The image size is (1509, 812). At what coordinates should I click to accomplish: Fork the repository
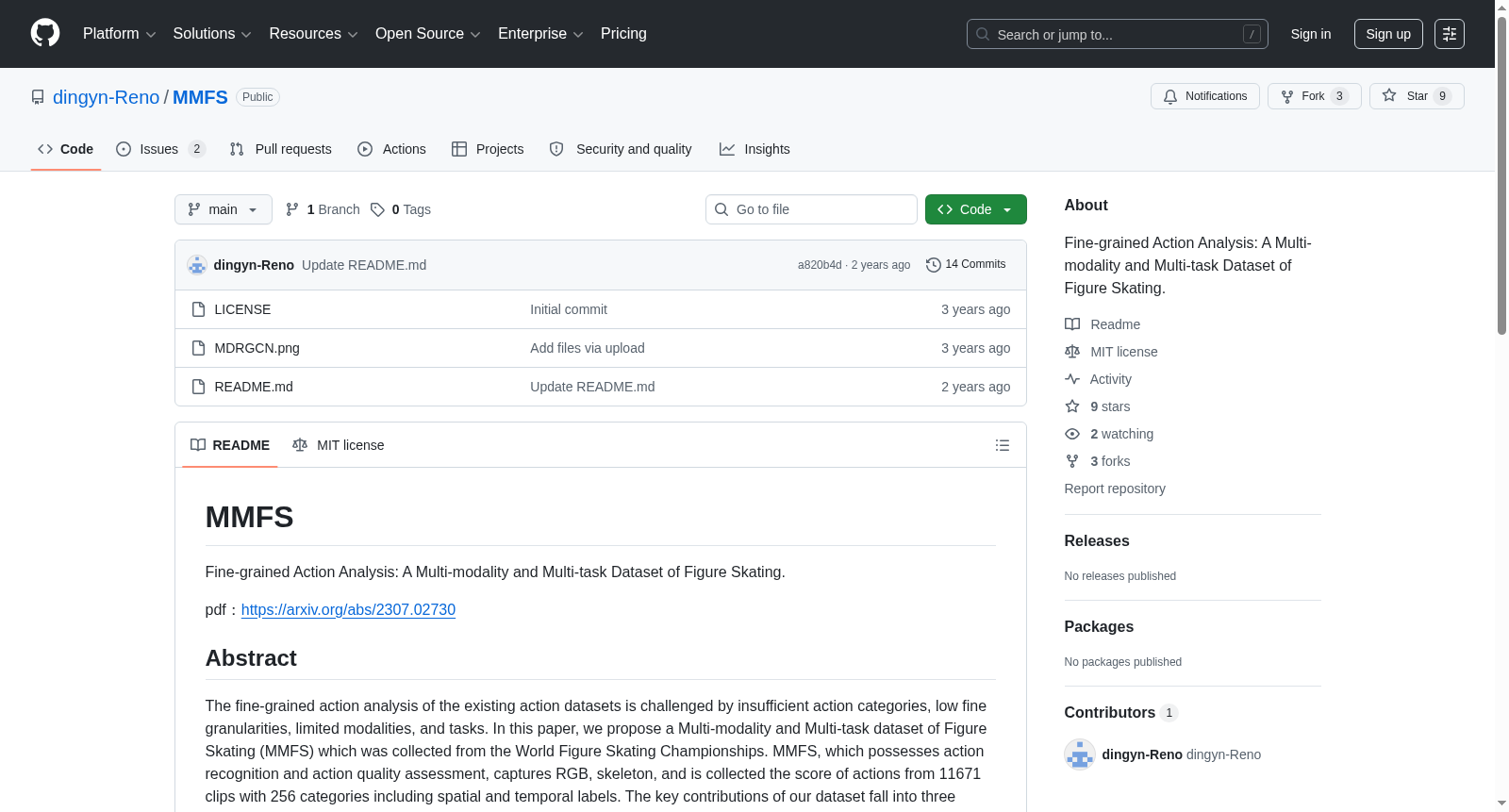1314,96
